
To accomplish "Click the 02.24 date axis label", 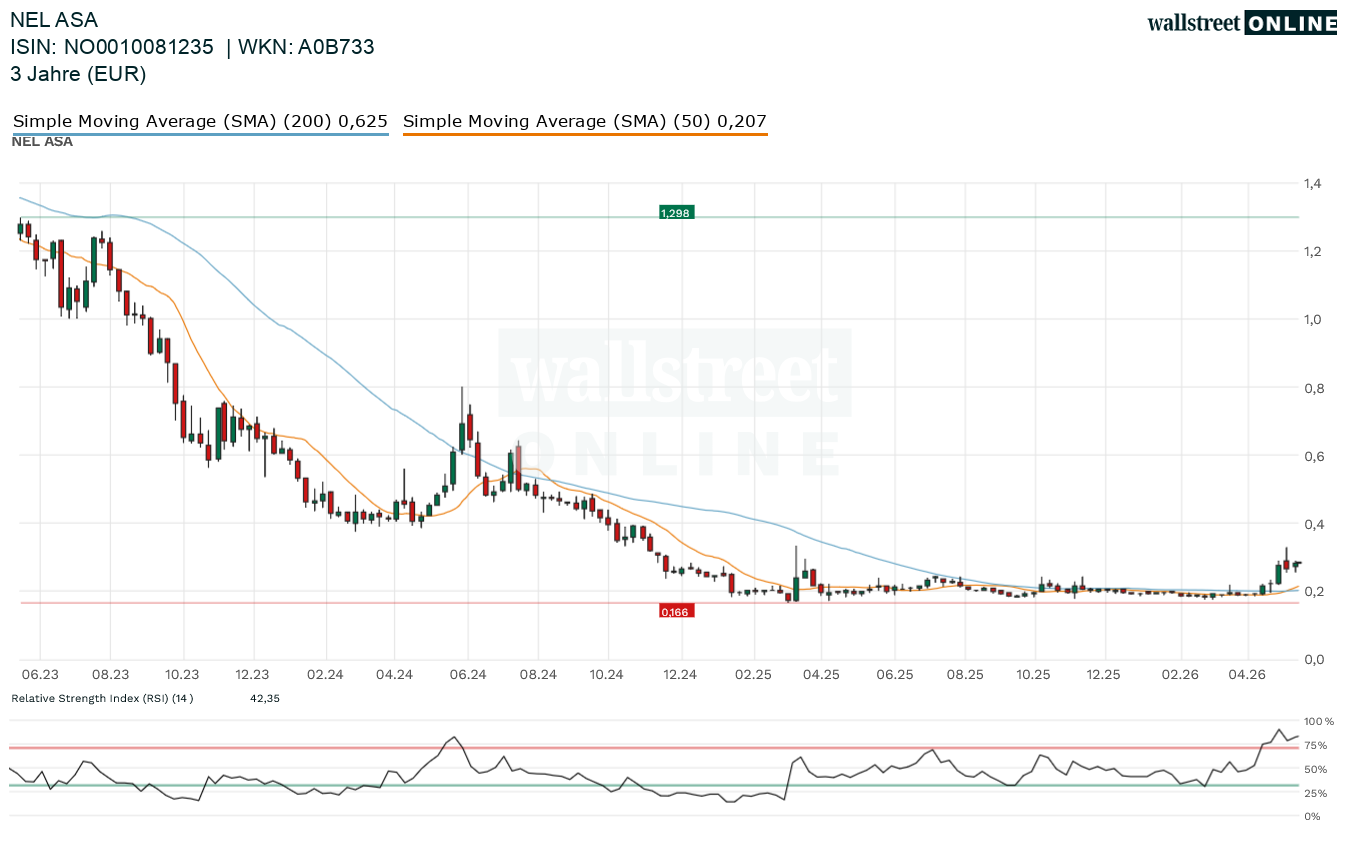I will click(325, 674).
